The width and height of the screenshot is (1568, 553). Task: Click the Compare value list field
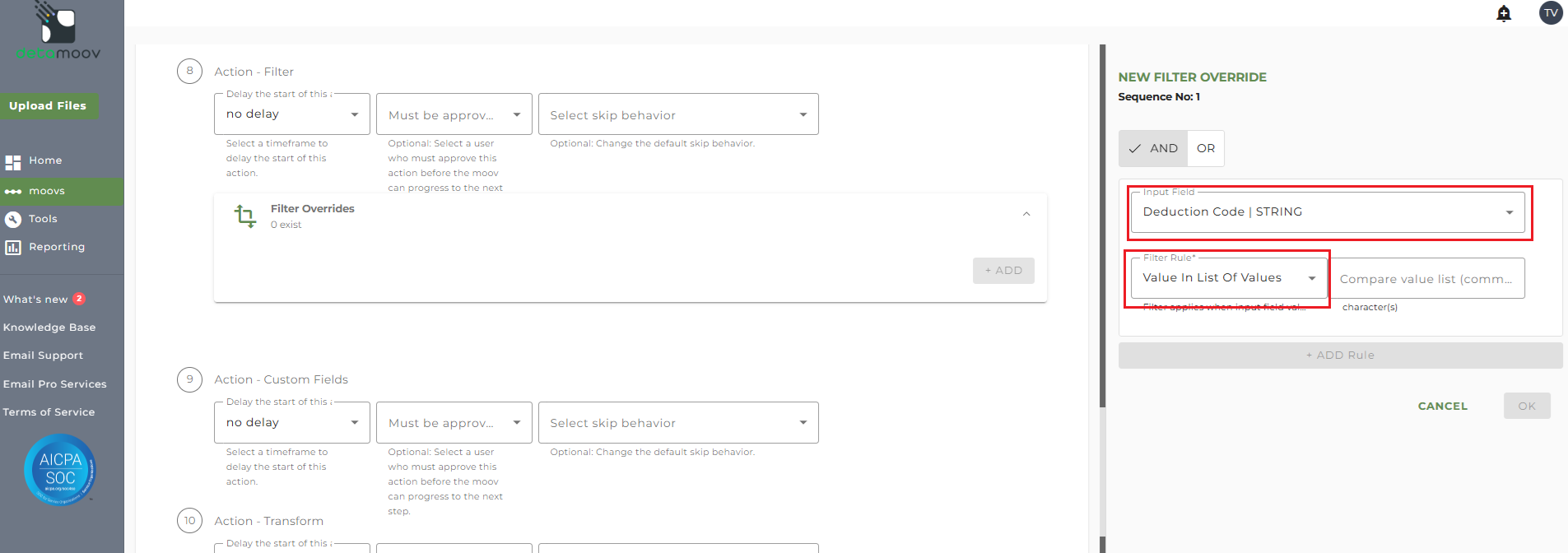point(1426,279)
